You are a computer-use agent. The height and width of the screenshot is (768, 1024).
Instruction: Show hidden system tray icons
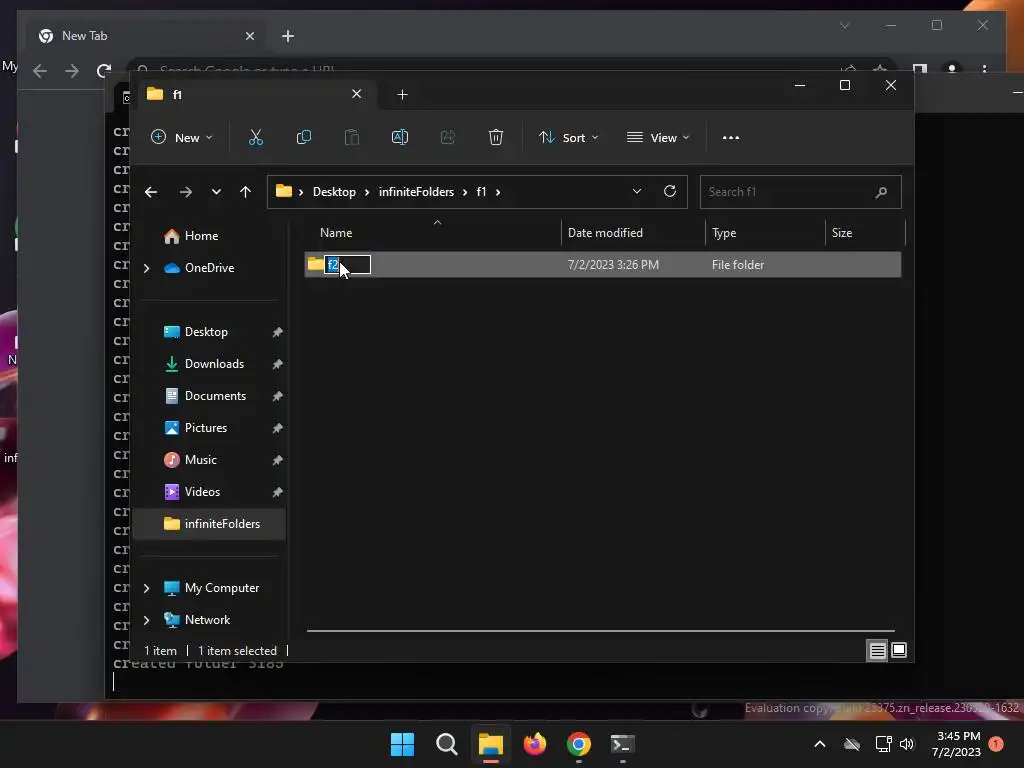(x=820, y=744)
